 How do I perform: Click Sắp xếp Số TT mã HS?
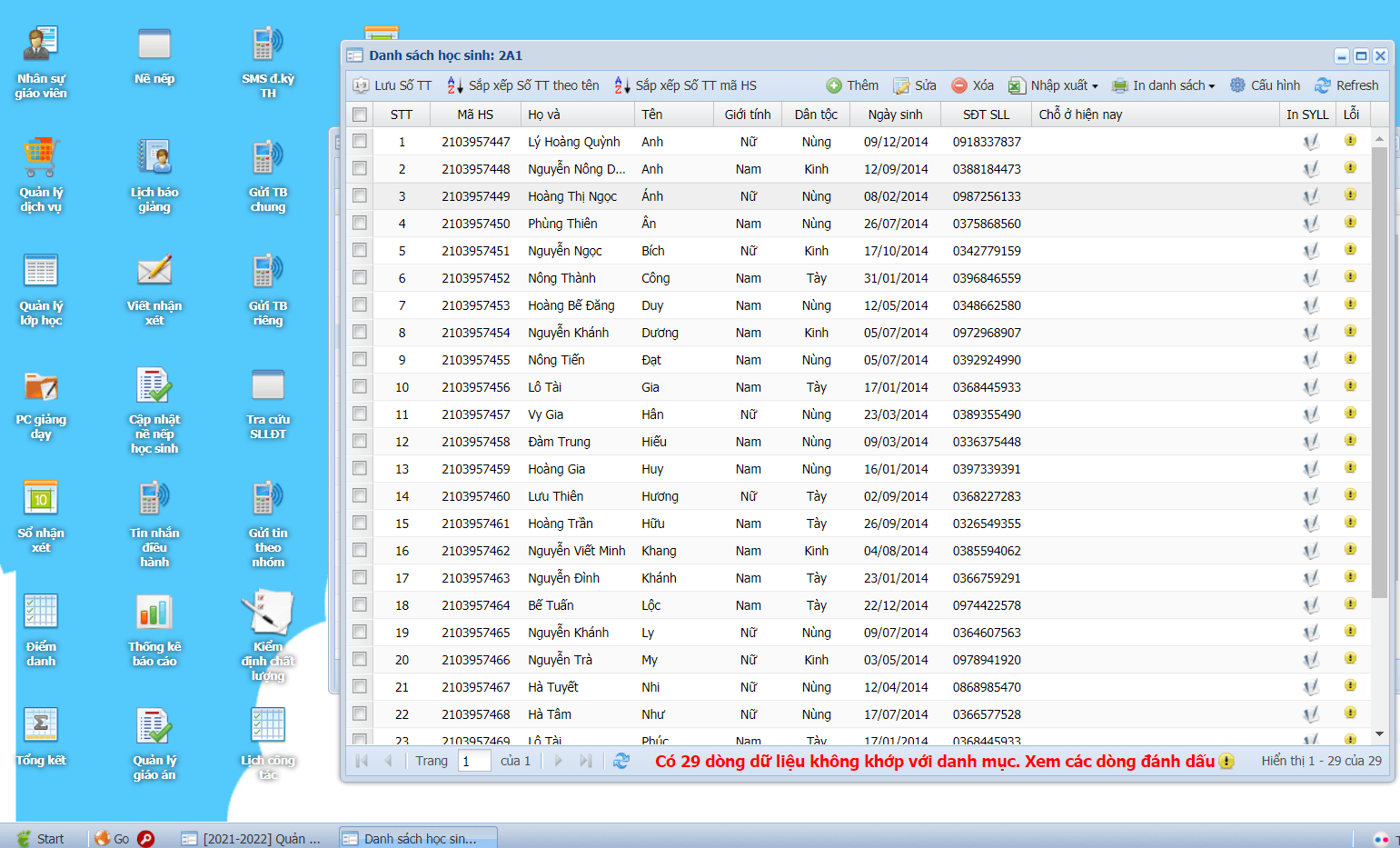(x=685, y=85)
